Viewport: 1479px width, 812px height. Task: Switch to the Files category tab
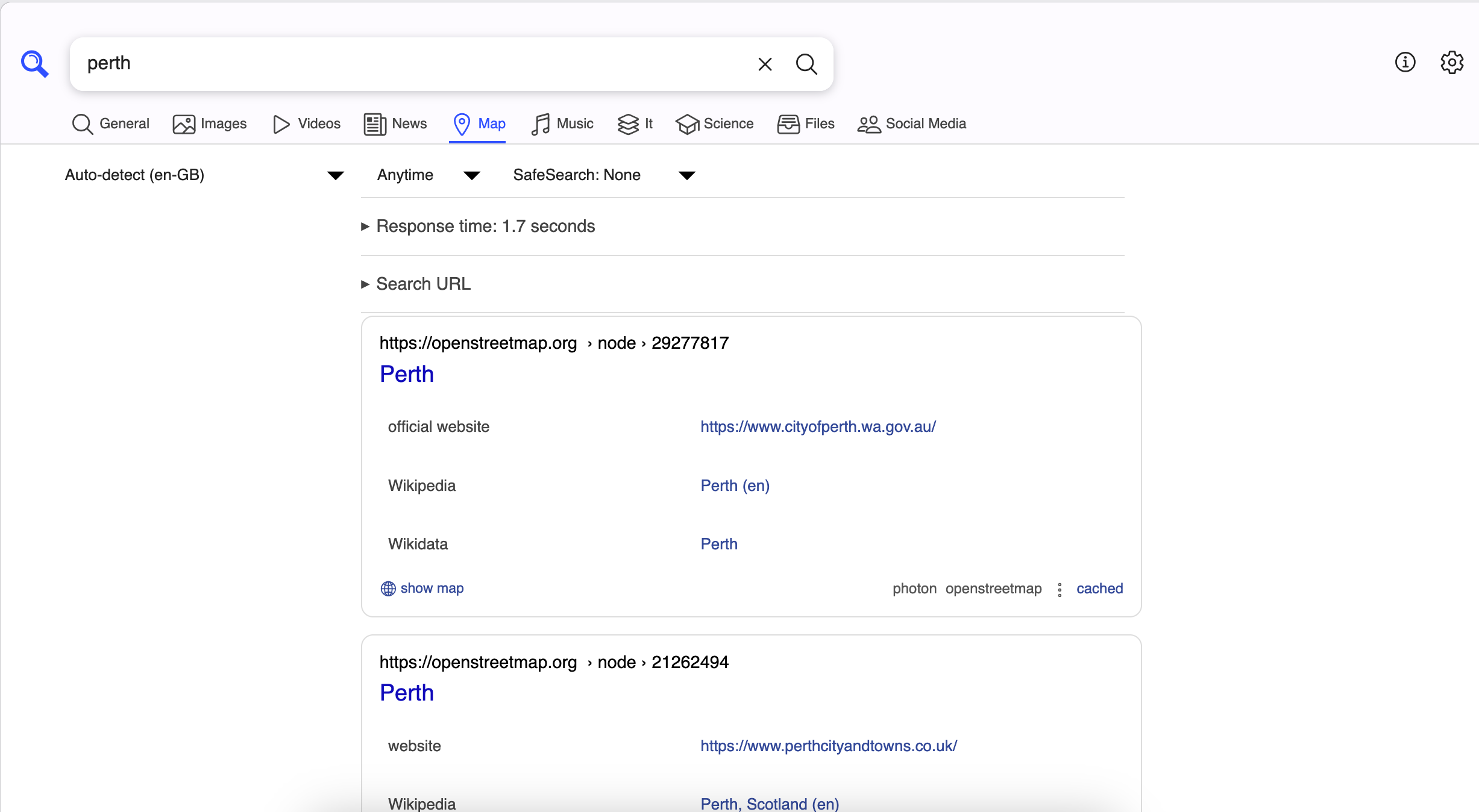(805, 123)
